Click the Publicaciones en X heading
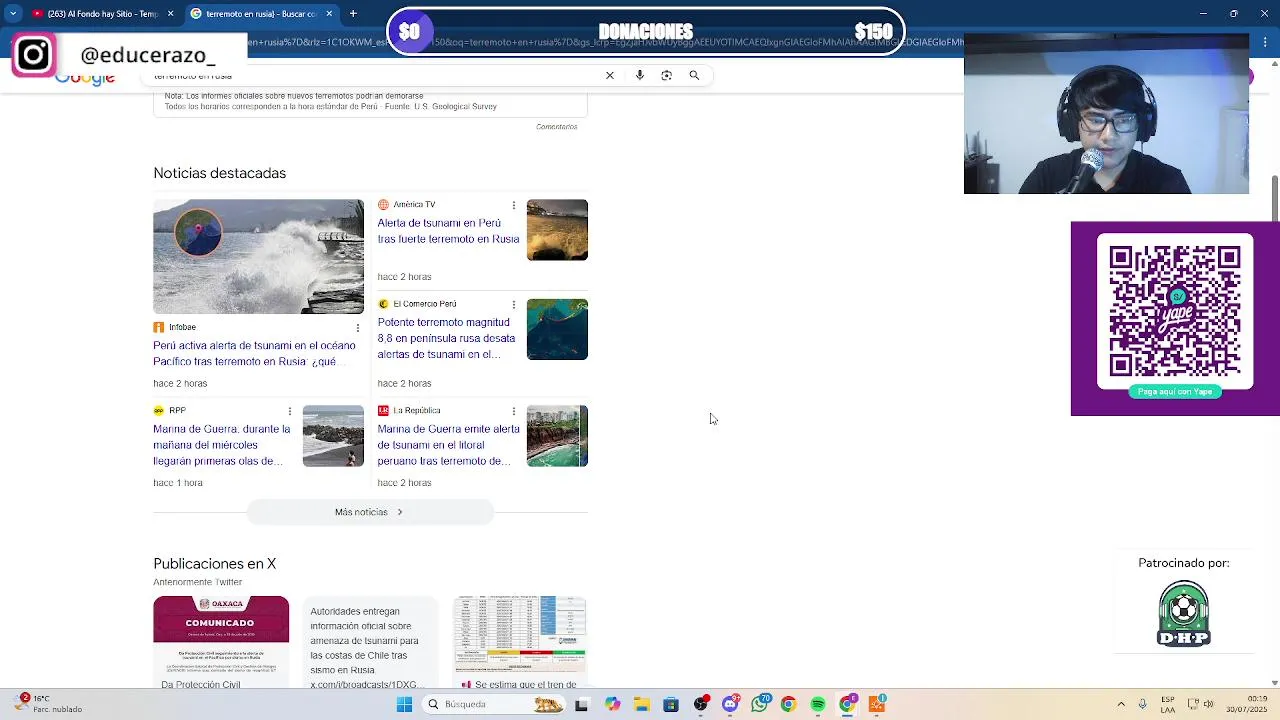The width and height of the screenshot is (1280, 720). [215, 564]
